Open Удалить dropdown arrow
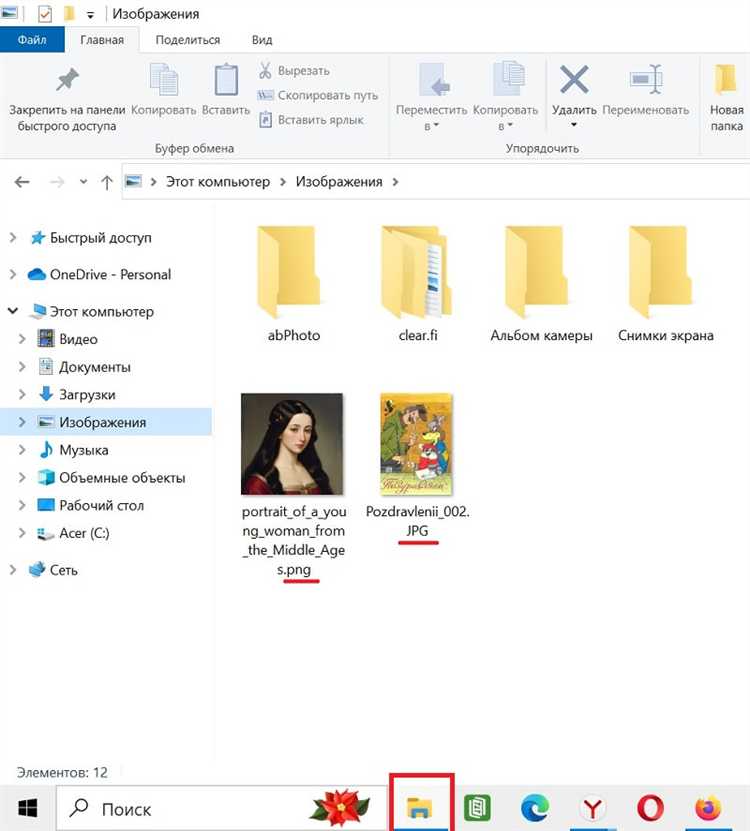 (x=574, y=126)
